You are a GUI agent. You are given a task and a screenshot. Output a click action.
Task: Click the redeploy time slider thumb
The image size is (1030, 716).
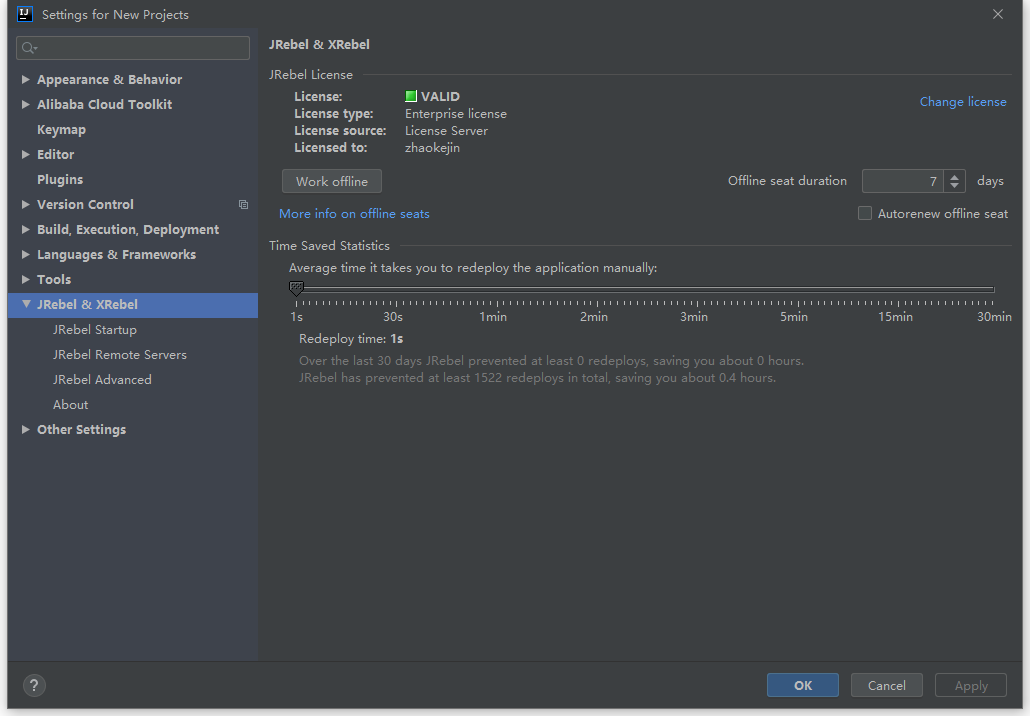point(296,288)
